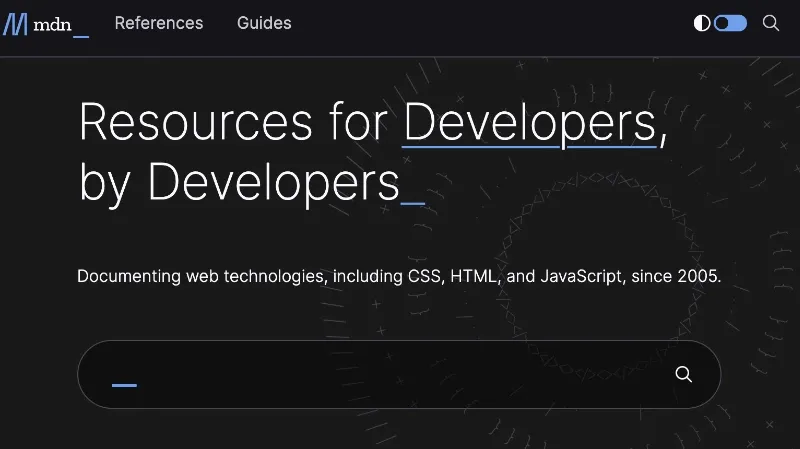This screenshot has height=449, width=800.
Task: Click the header magnifying glass search icon
Action: [771, 23]
